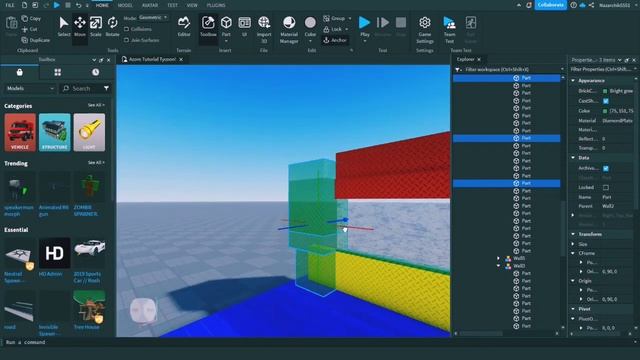Toggle the Join Surfaces checkbox
The height and width of the screenshot is (360, 640).
click(x=127, y=40)
